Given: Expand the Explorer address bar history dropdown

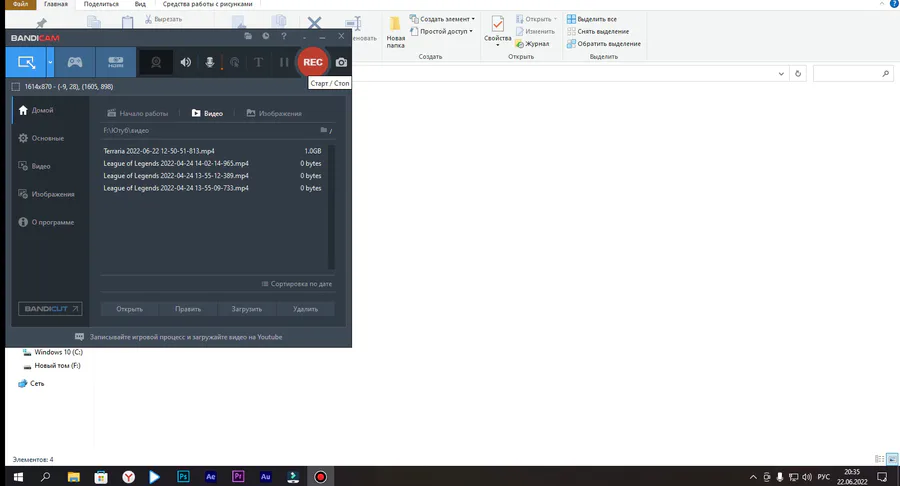Looking at the screenshot, I should coord(781,74).
